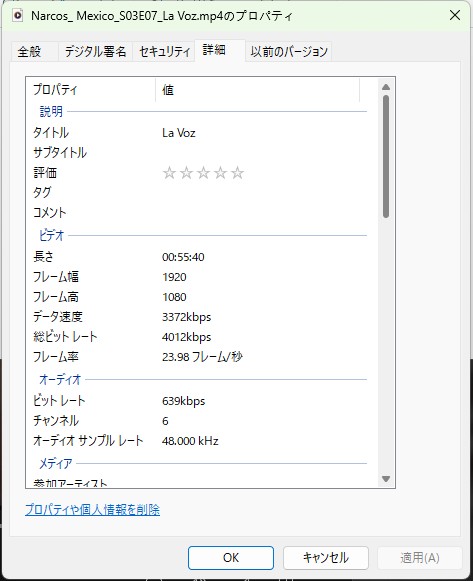Image resolution: width=473 pixels, height=581 pixels.
Task: Select the フレーム高 value 1080
Action: tap(174, 297)
